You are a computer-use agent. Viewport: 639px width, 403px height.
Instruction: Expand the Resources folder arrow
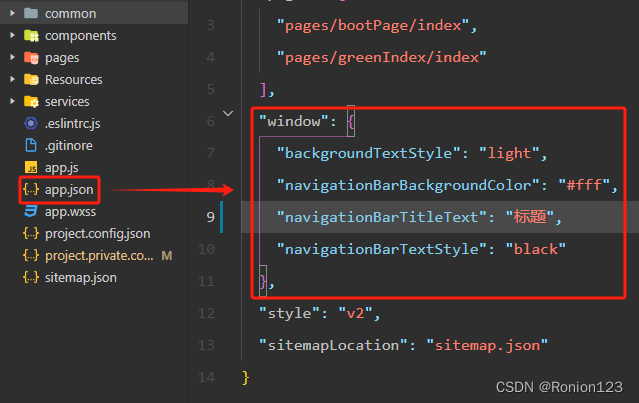tap(12, 79)
